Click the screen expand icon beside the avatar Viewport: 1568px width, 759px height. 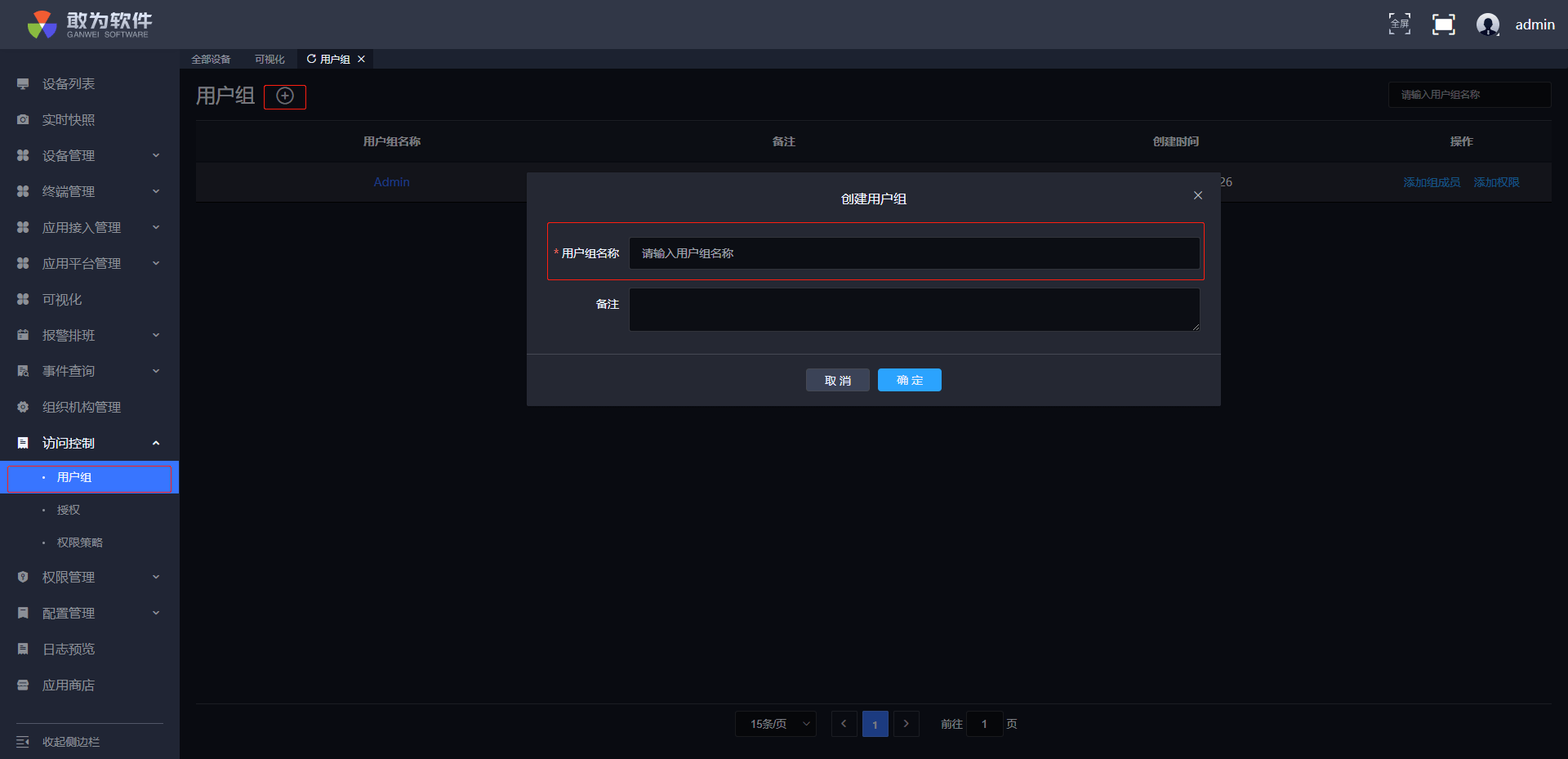1443,25
